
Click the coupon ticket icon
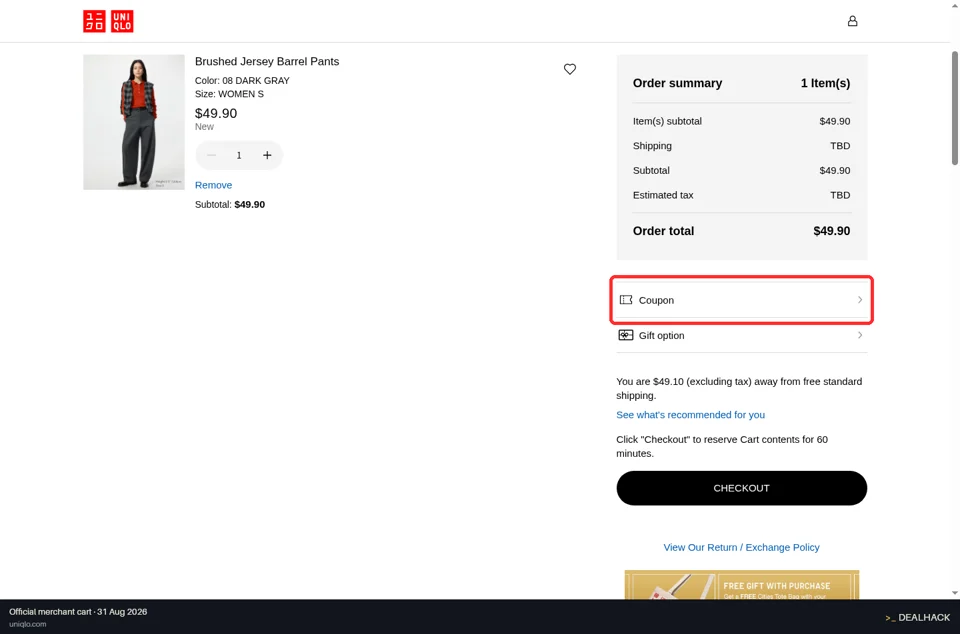[x=626, y=300]
